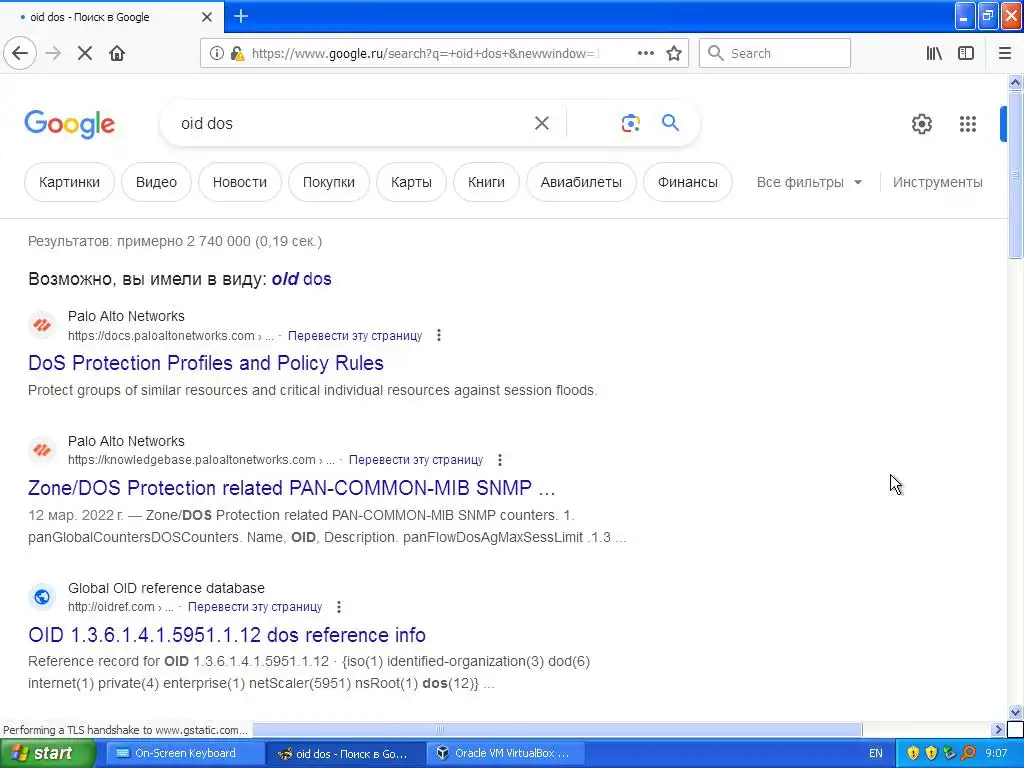The image size is (1024, 768).
Task: Click the results count text 'примерно 2 740 000'
Action: coord(184,241)
